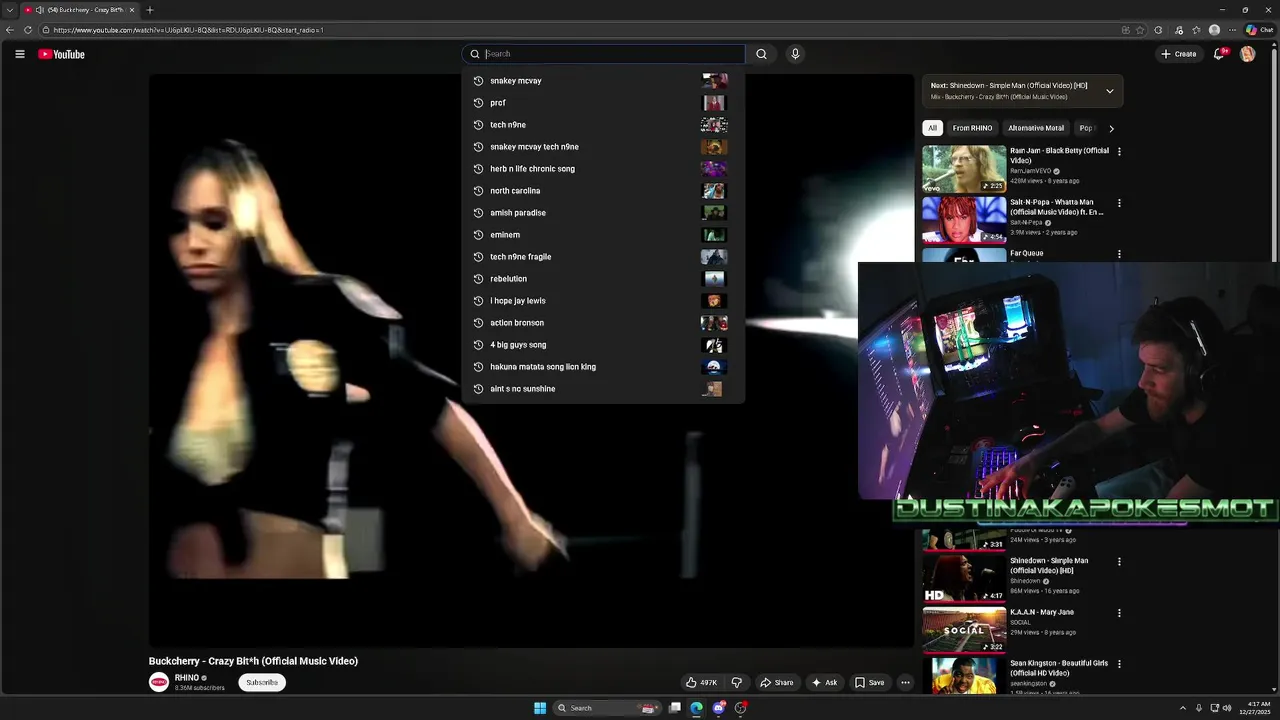Like the Buckcherry video (497K)
Image resolution: width=1280 pixels, height=720 pixels.
701,682
